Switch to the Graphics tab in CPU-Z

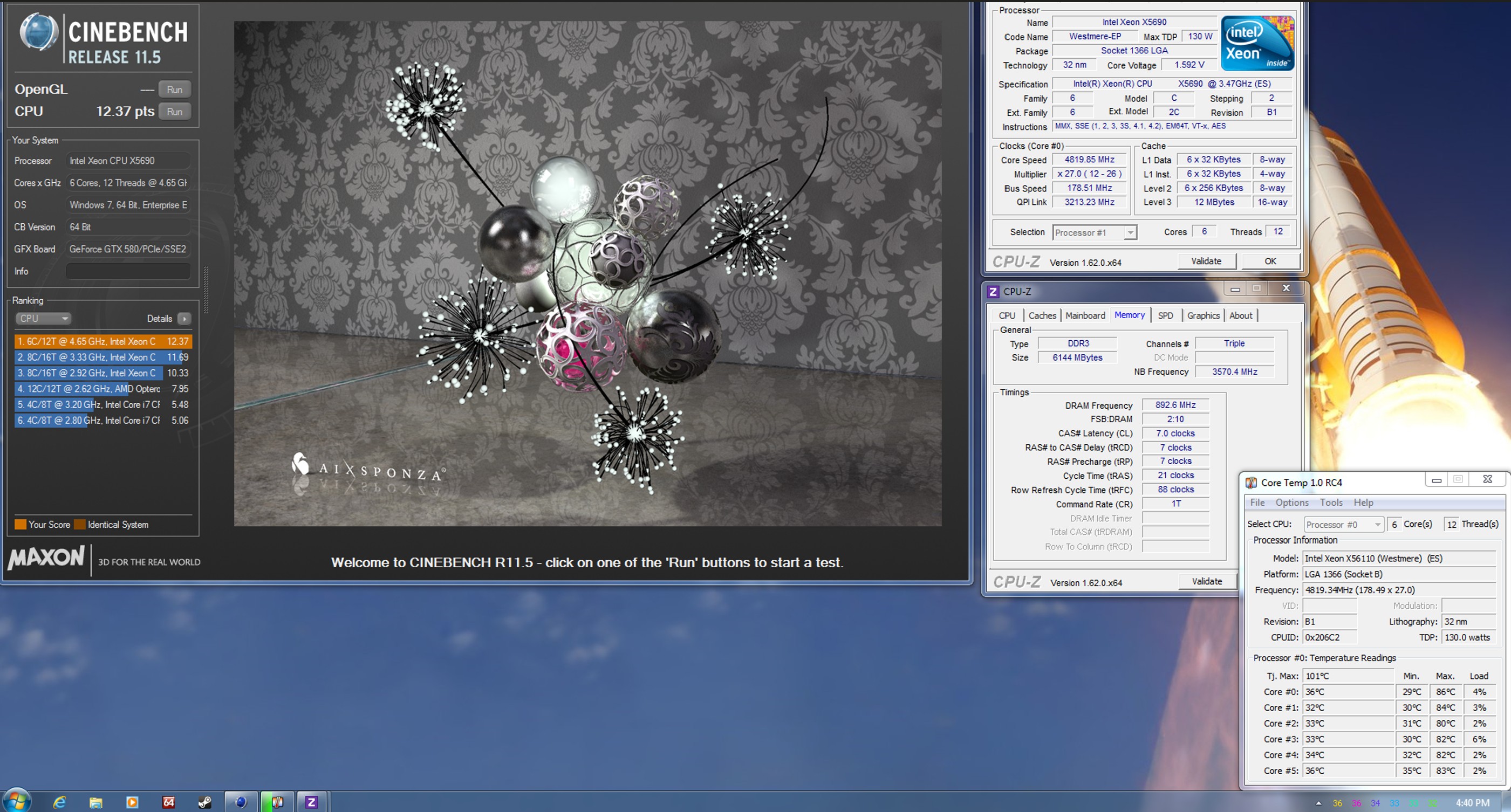pos(1203,315)
